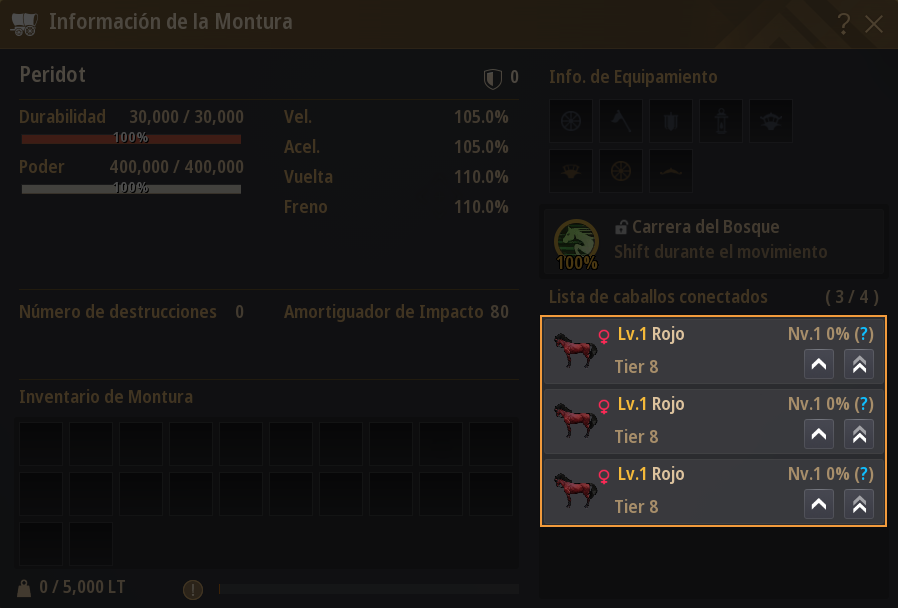Image resolution: width=898 pixels, height=608 pixels.
Task: Select the gray wheel equipment slot
Action: pyautogui.click(x=571, y=121)
